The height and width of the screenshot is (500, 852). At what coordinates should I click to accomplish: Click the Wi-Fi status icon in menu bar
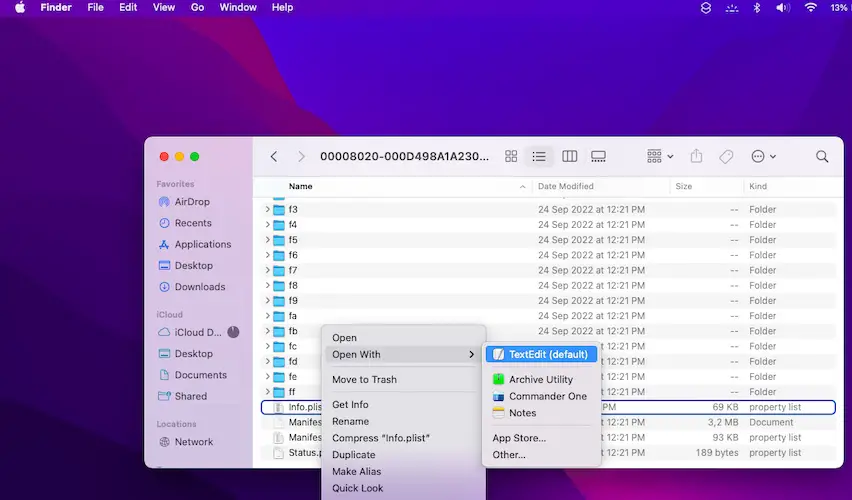810,7
